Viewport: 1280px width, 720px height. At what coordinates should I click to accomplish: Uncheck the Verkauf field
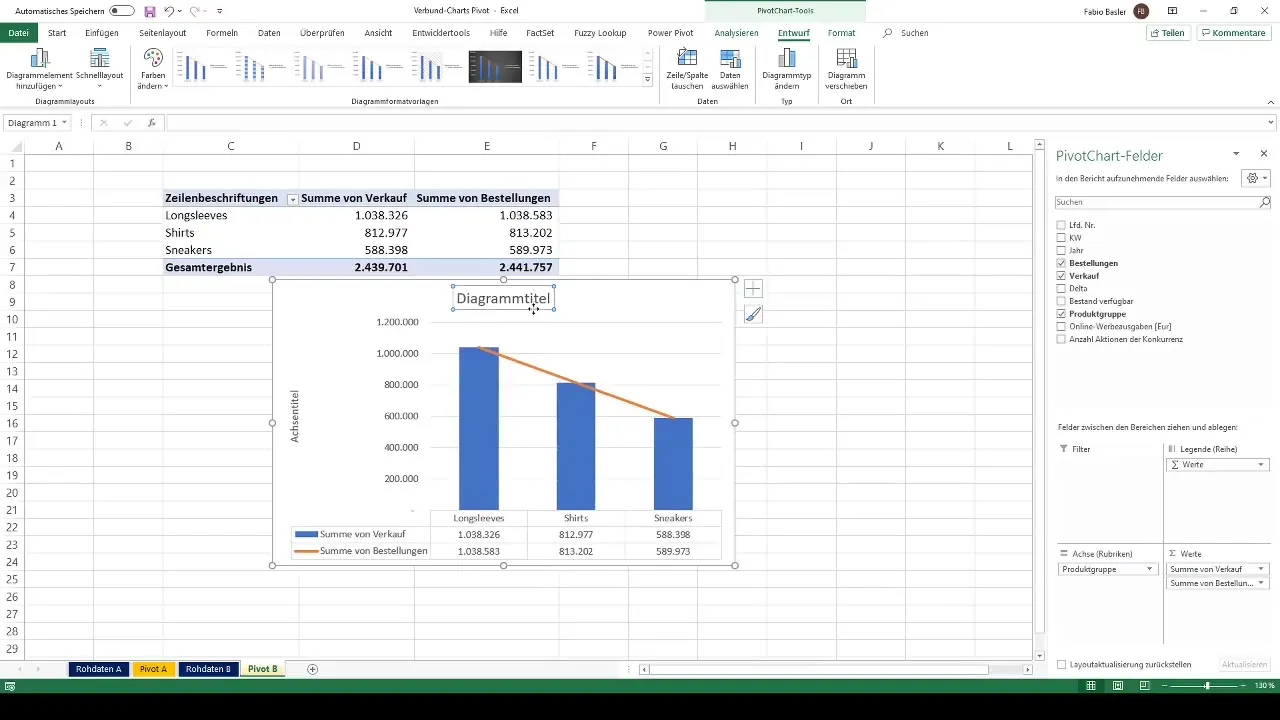click(1061, 276)
